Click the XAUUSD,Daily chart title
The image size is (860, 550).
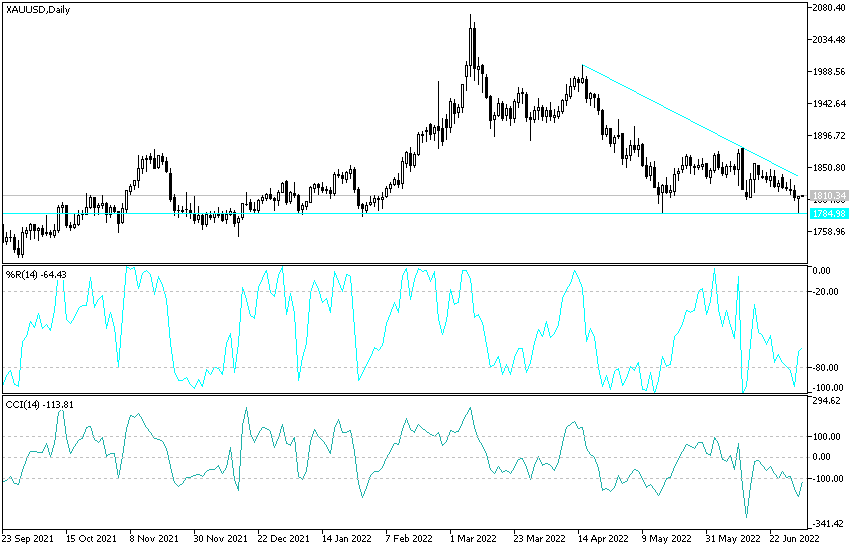(x=38, y=9)
